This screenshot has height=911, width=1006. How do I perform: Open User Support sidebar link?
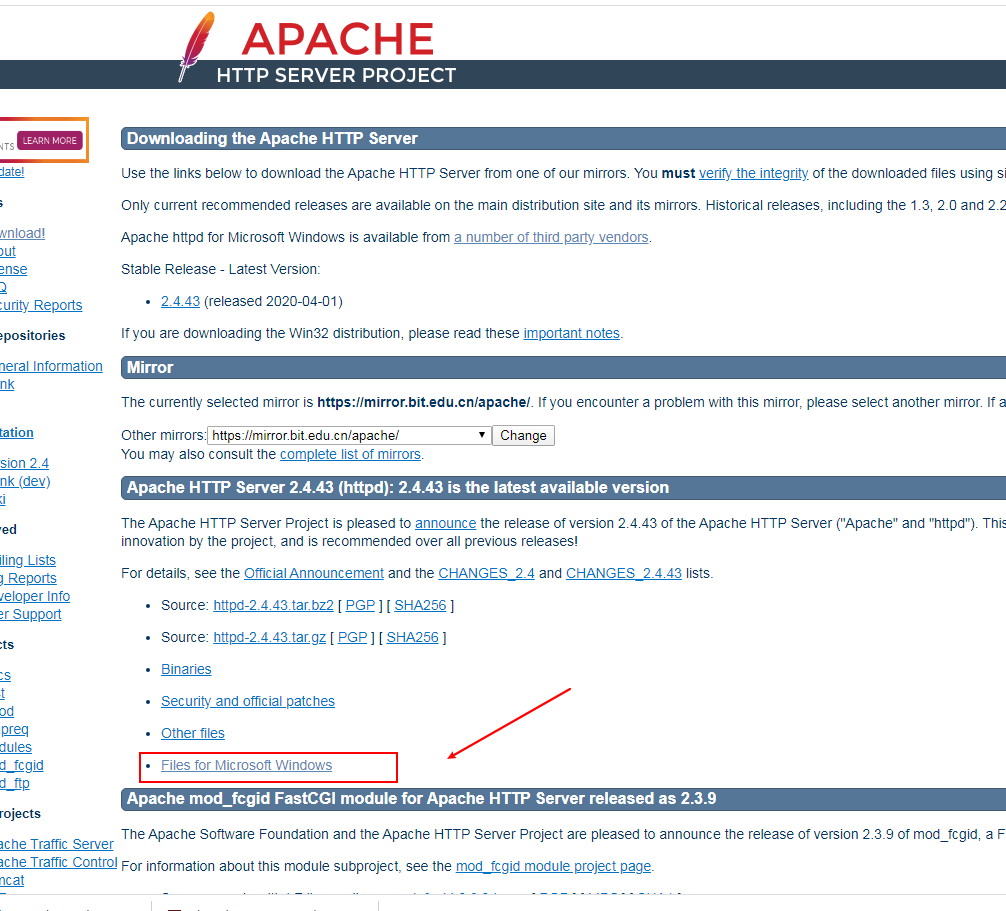pyautogui.click(x=31, y=615)
